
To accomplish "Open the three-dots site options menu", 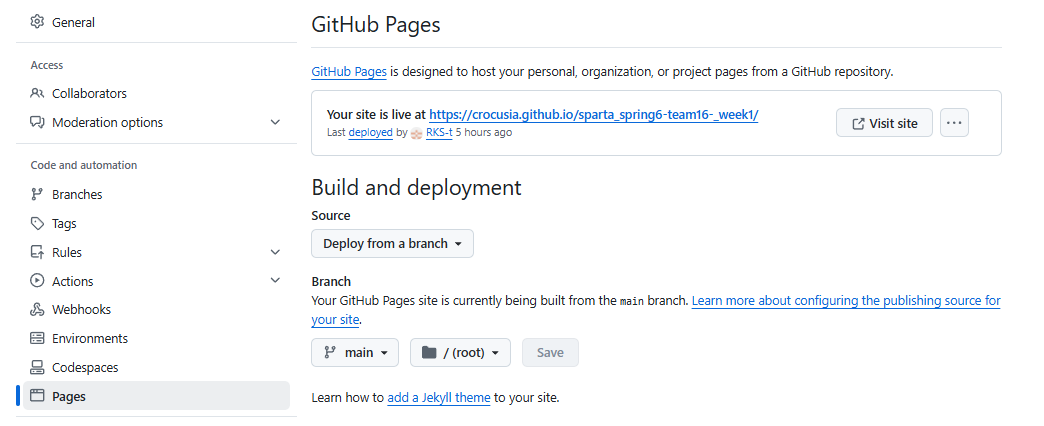I will [x=954, y=123].
